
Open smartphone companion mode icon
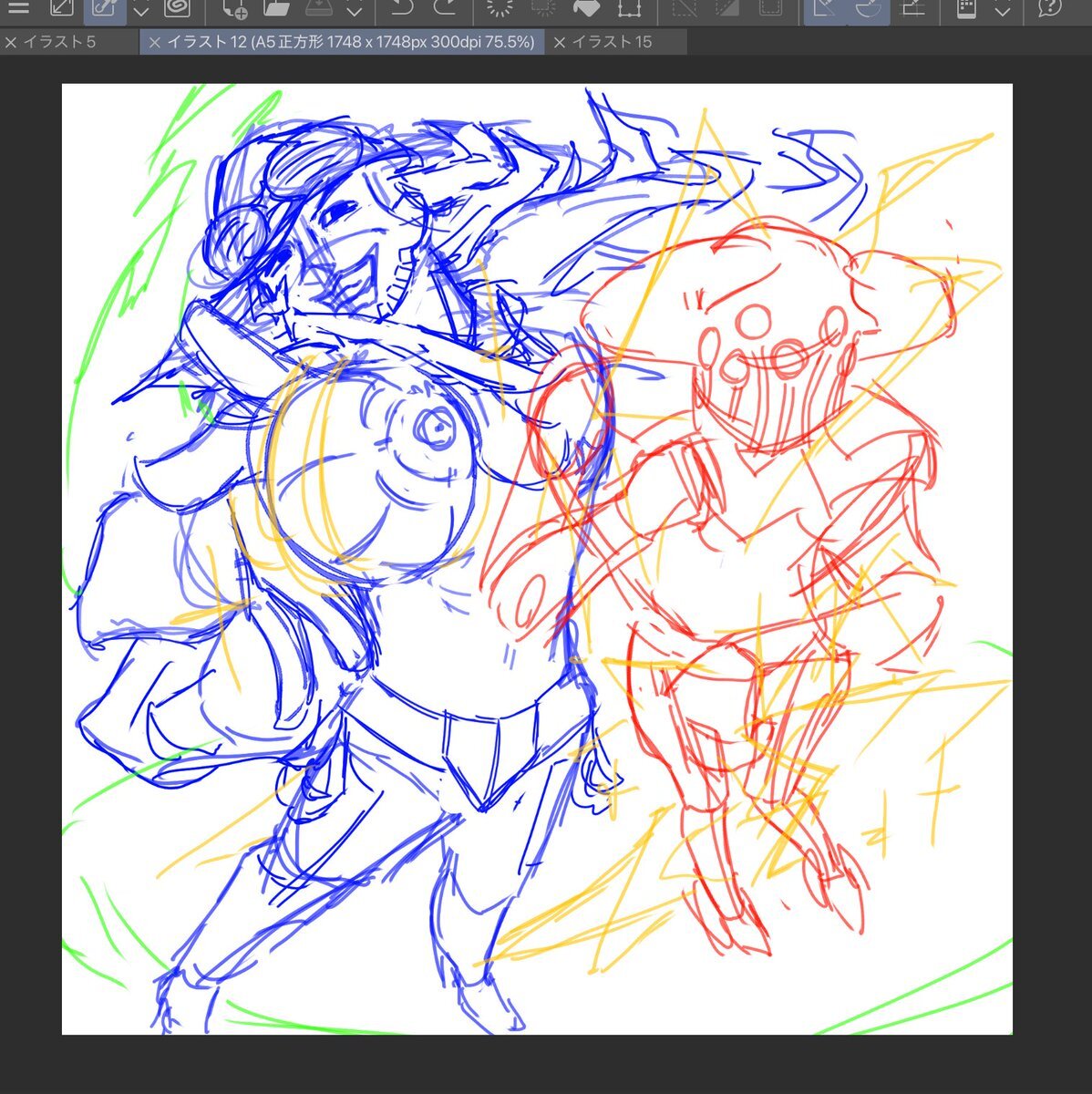pos(966,8)
